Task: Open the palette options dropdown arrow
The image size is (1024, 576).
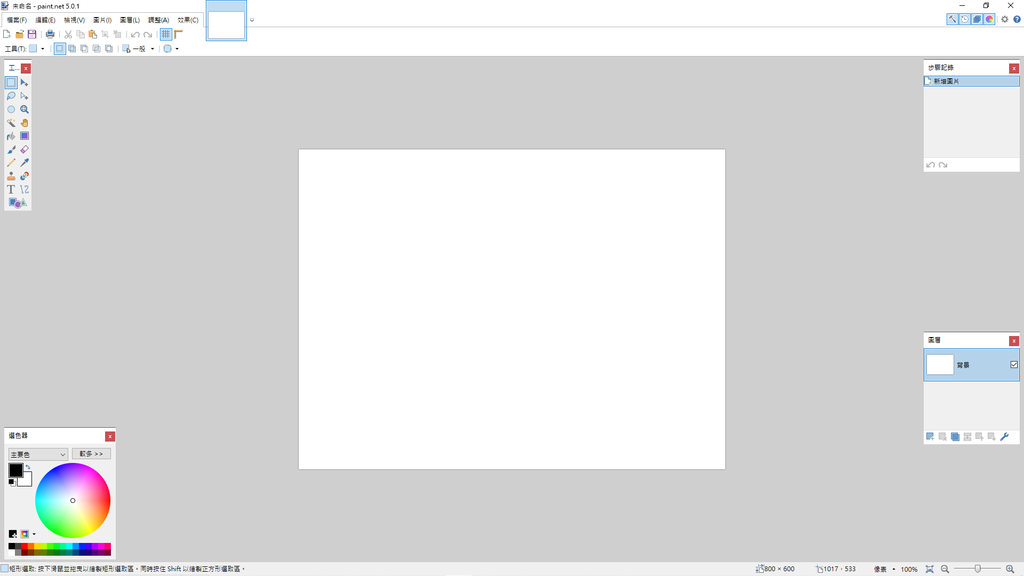Action: (33, 534)
